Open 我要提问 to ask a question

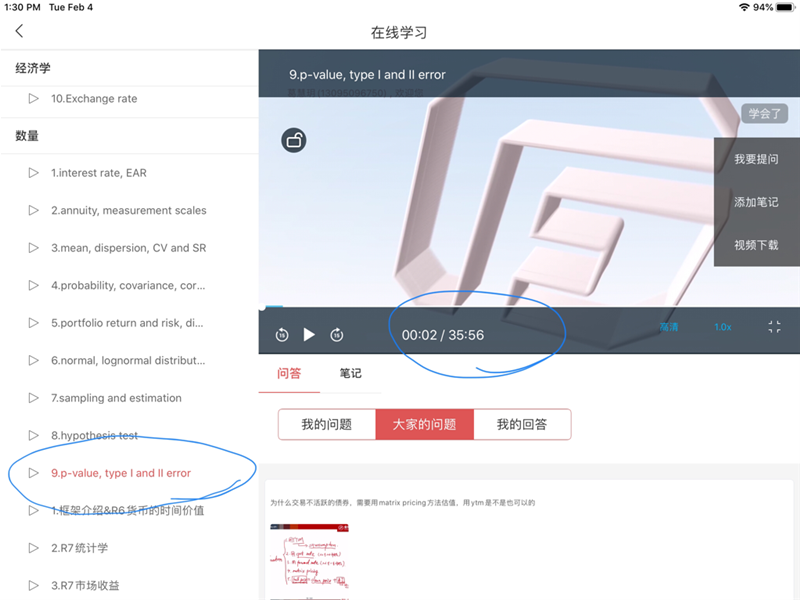coord(756,159)
